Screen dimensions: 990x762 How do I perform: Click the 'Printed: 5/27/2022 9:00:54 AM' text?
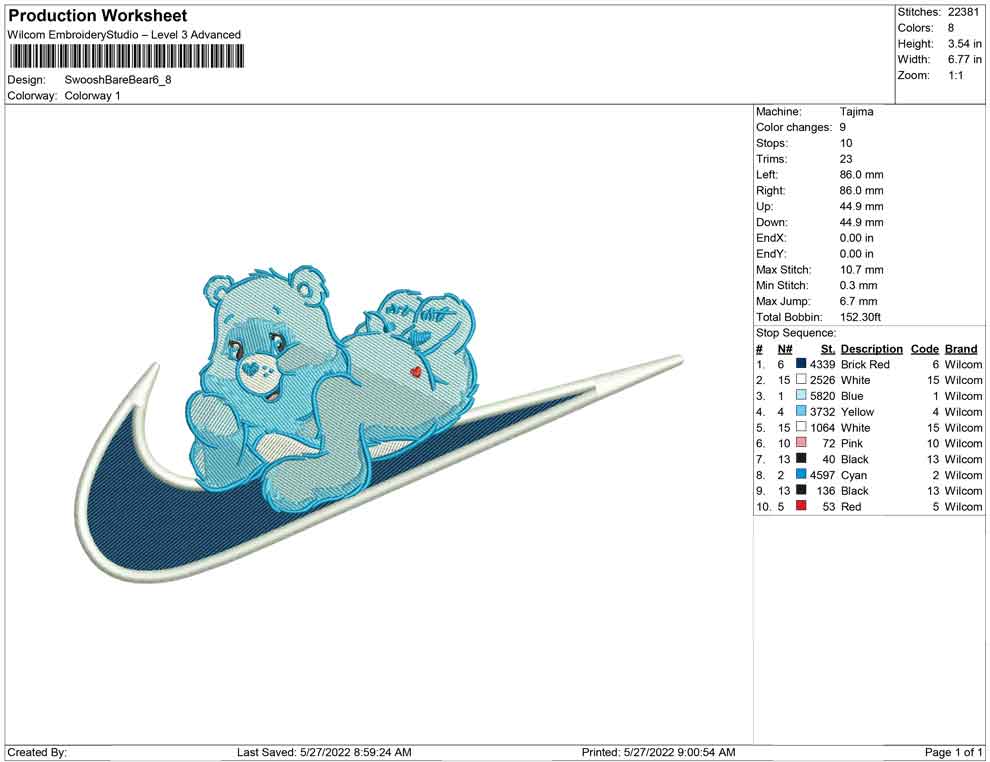tap(659, 752)
